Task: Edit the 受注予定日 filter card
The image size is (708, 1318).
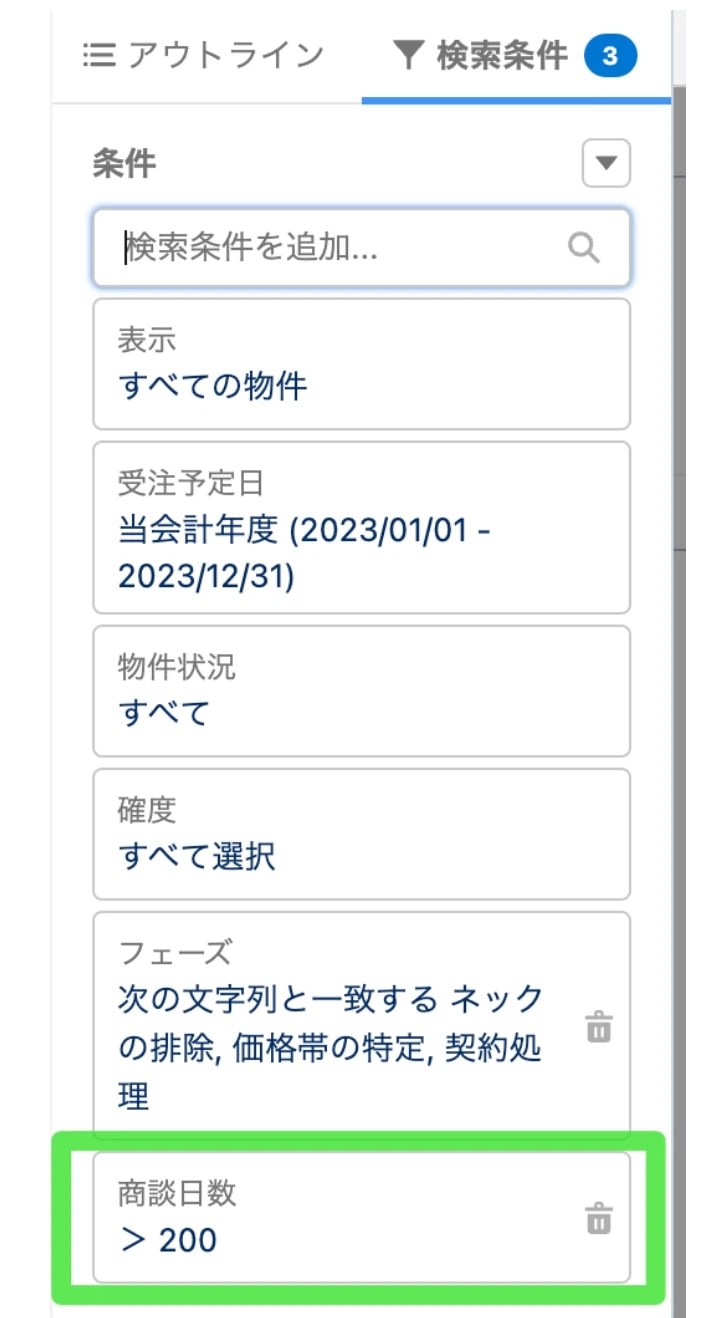Action: click(361, 527)
